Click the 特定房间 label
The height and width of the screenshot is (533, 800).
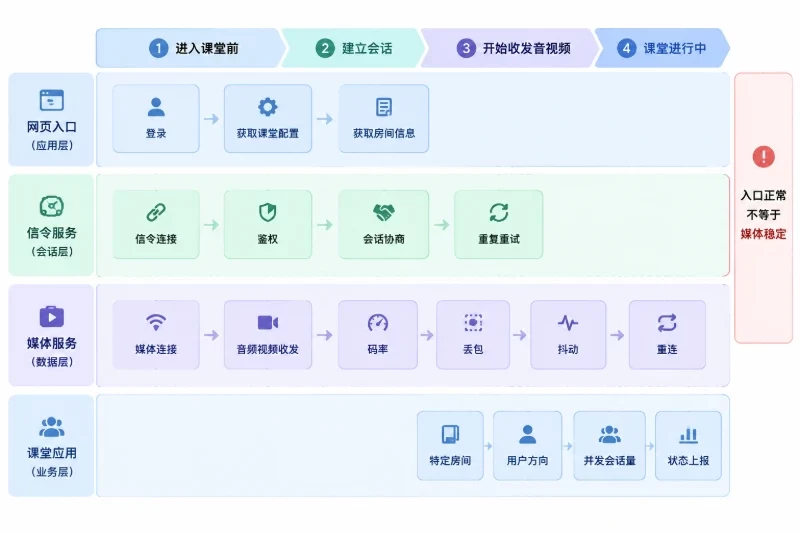(450, 461)
